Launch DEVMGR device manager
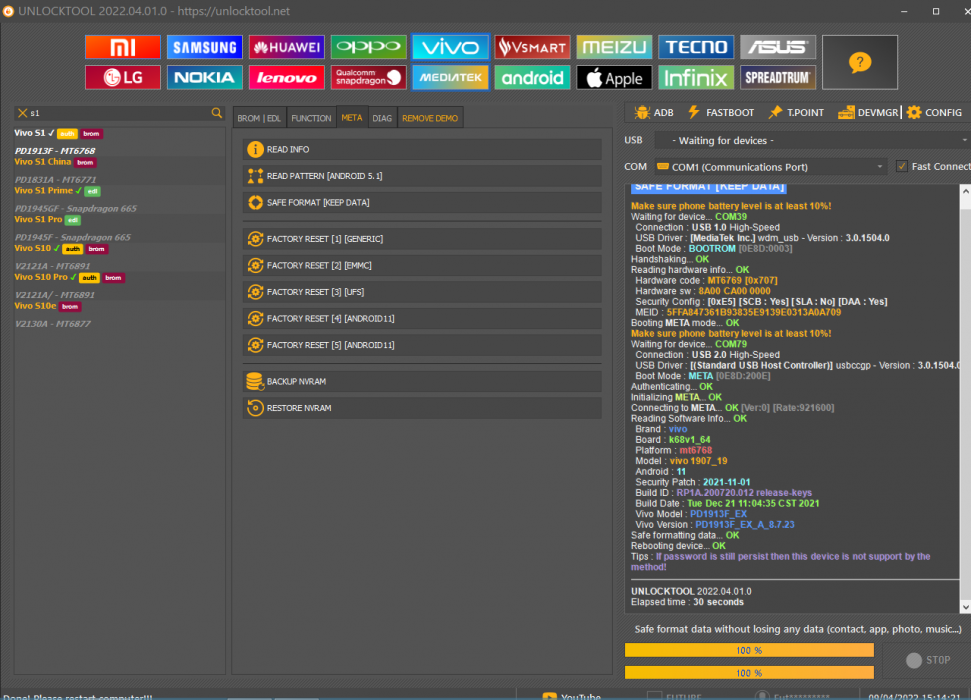This screenshot has height=700, width=971. tap(868, 112)
